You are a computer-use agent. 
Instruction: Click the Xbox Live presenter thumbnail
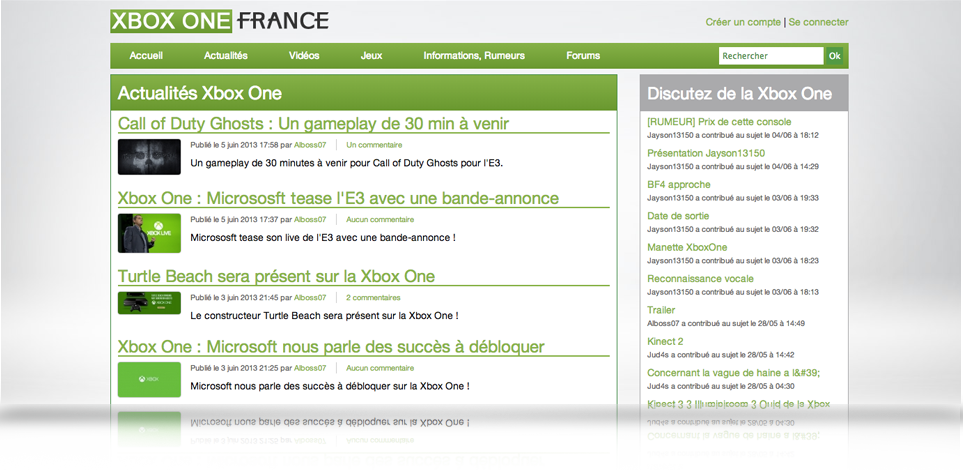149,233
